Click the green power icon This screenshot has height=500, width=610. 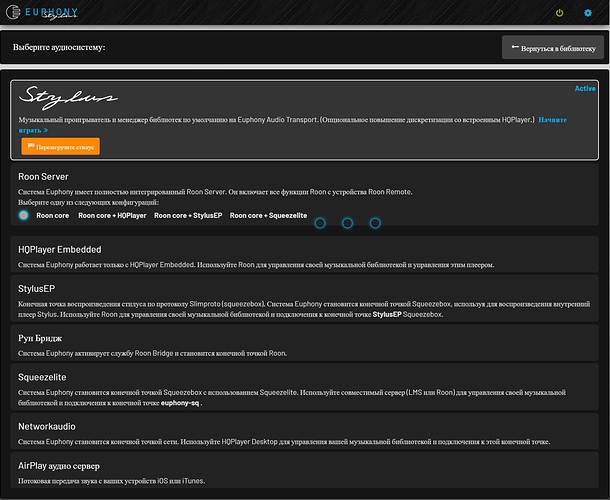coord(559,13)
